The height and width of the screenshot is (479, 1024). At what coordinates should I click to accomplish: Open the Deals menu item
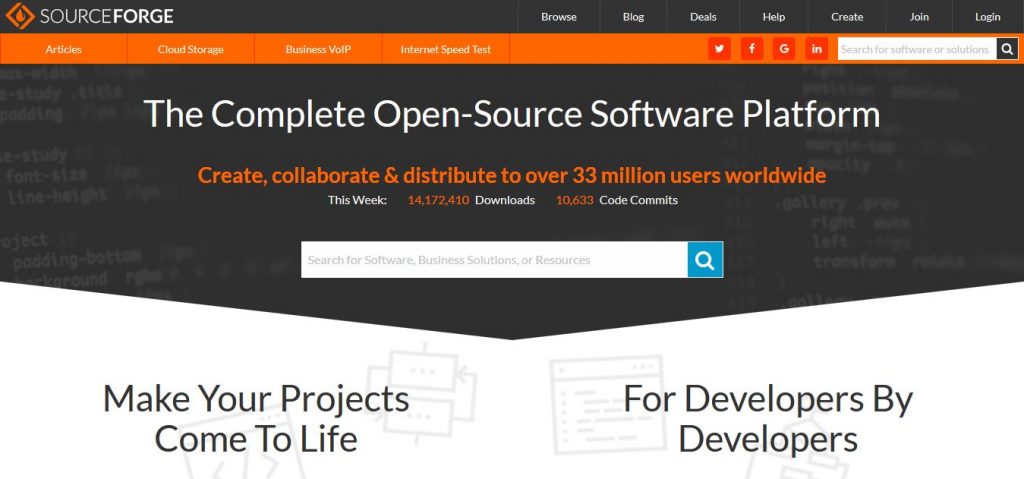(703, 17)
